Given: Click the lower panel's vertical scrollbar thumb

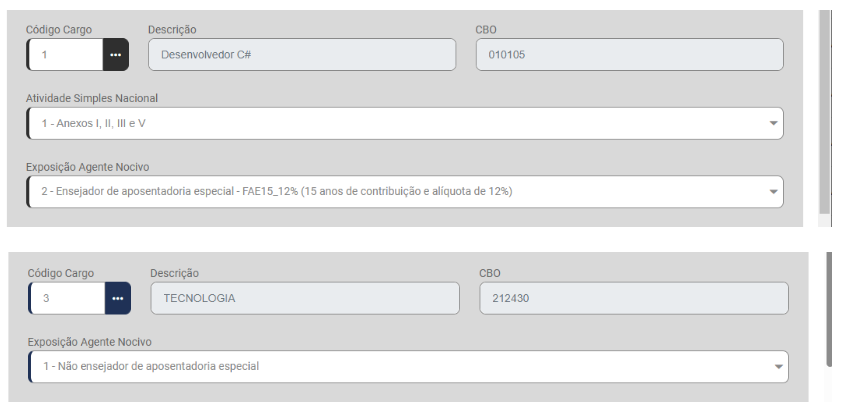Looking at the screenshot, I should [829, 310].
